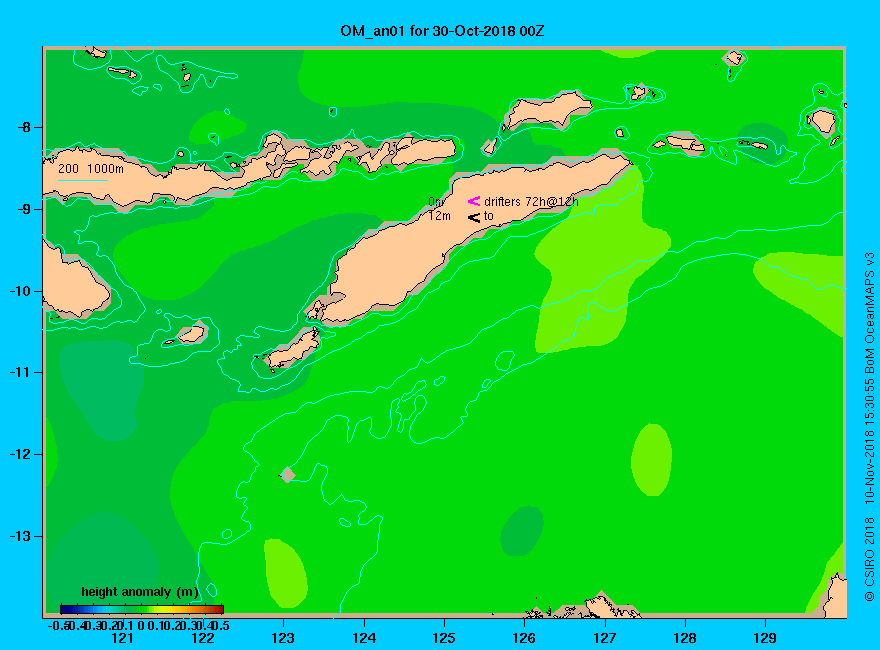The height and width of the screenshot is (650, 880).
Task: Click the latitude label -13
Action: [20, 536]
